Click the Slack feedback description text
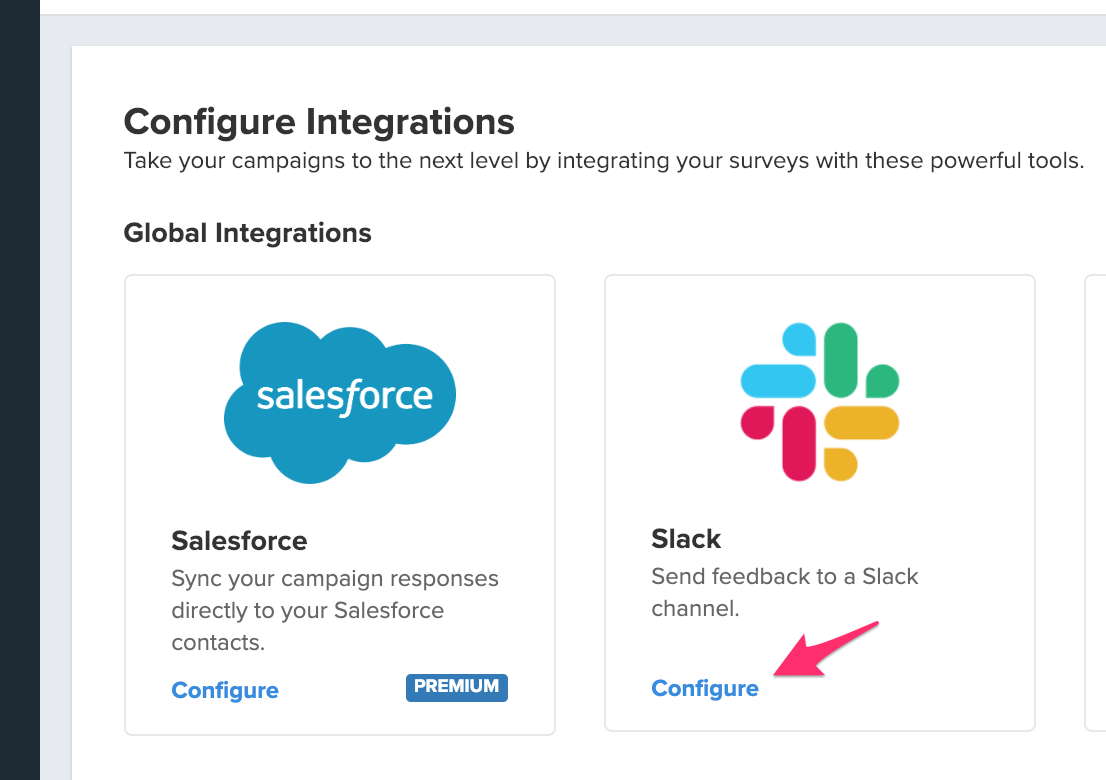Viewport: 1106px width, 780px height. (784, 592)
